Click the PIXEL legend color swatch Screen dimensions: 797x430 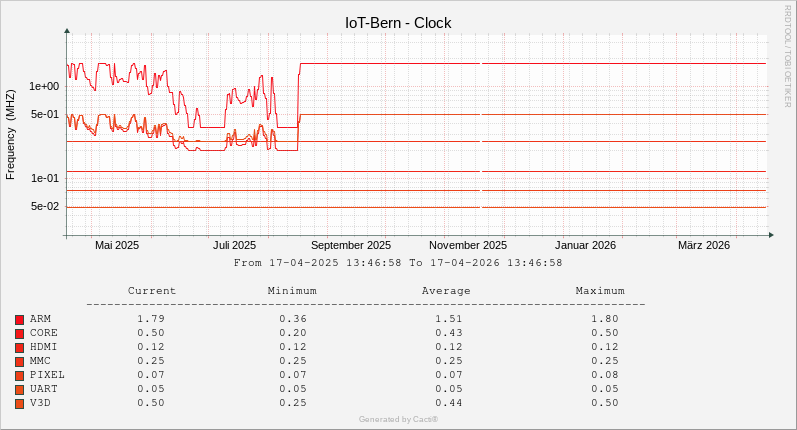tap(19, 375)
